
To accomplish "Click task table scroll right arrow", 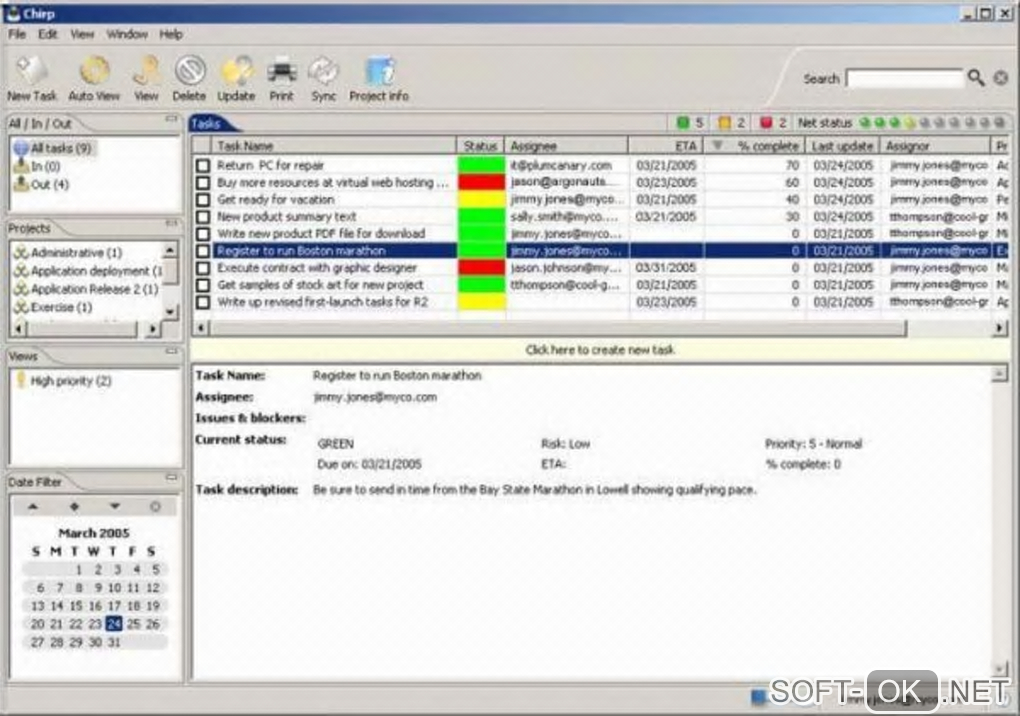I will (x=1000, y=328).
